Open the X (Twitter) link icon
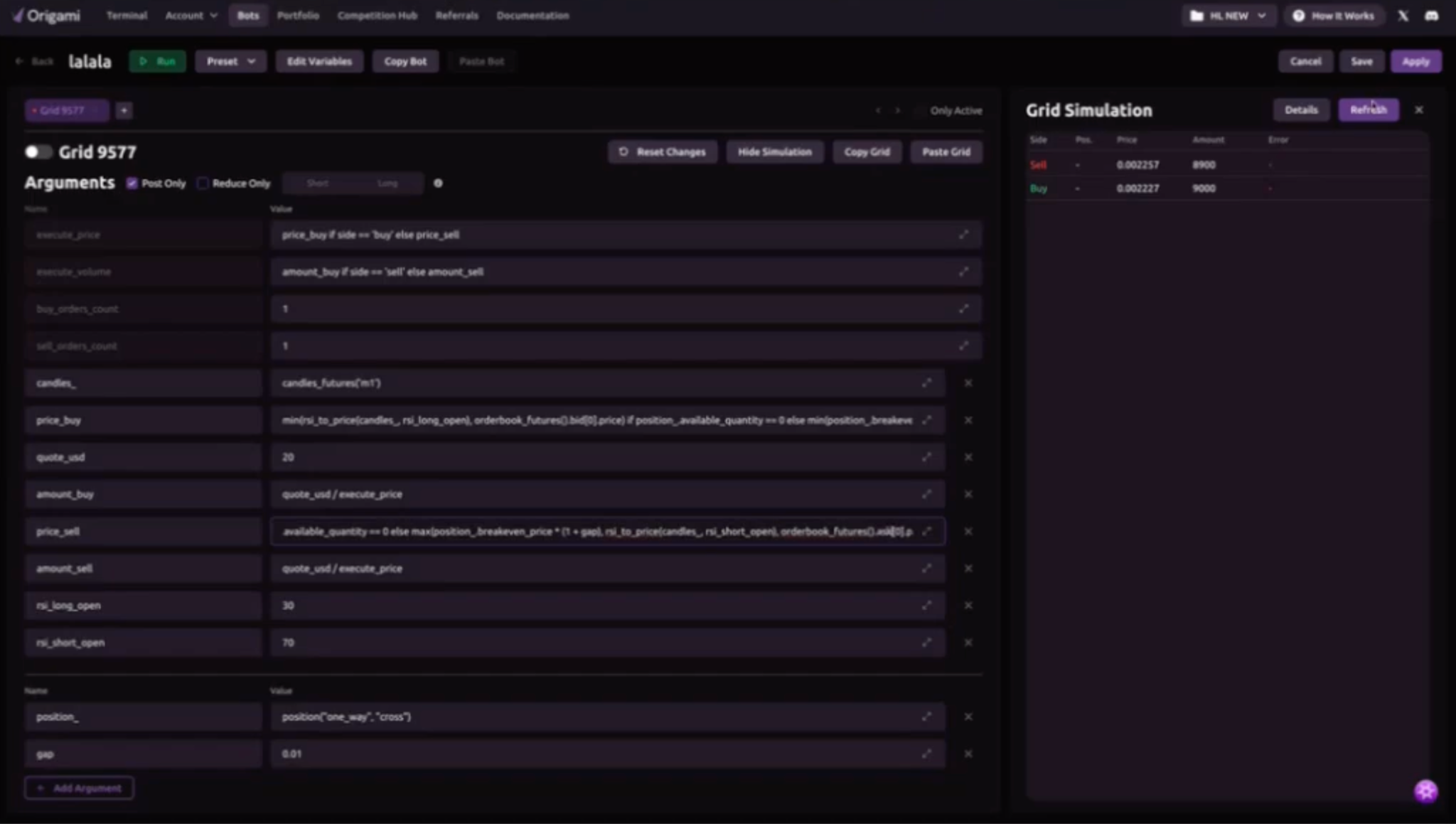Image resolution: width=1456 pixels, height=824 pixels. 1403,16
